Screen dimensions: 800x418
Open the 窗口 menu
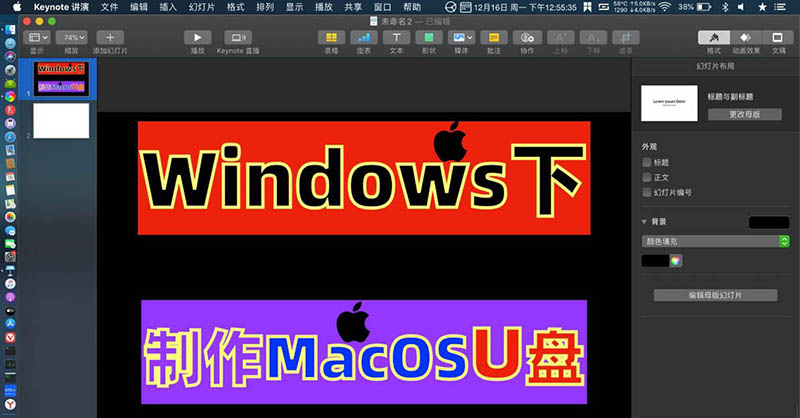(383, 7)
